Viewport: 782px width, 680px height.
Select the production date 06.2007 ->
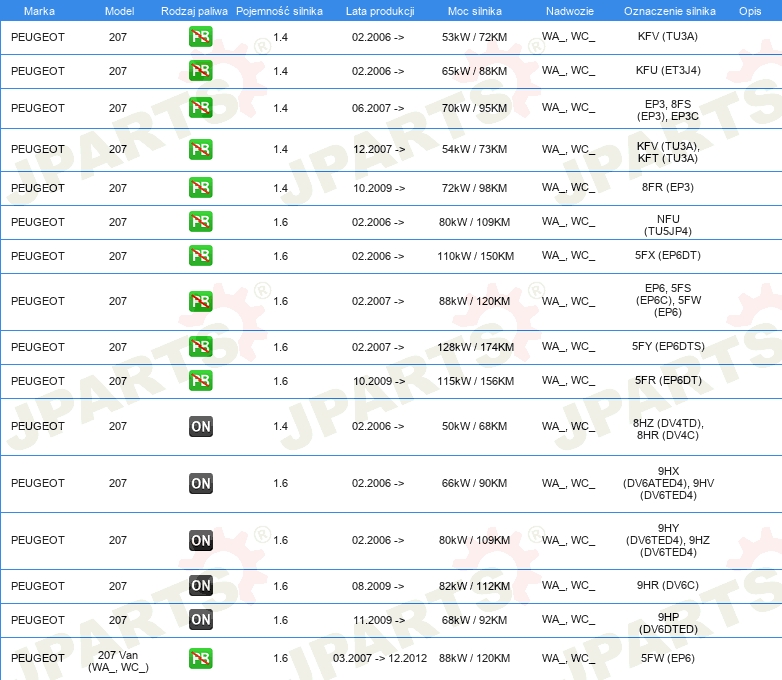pos(378,108)
